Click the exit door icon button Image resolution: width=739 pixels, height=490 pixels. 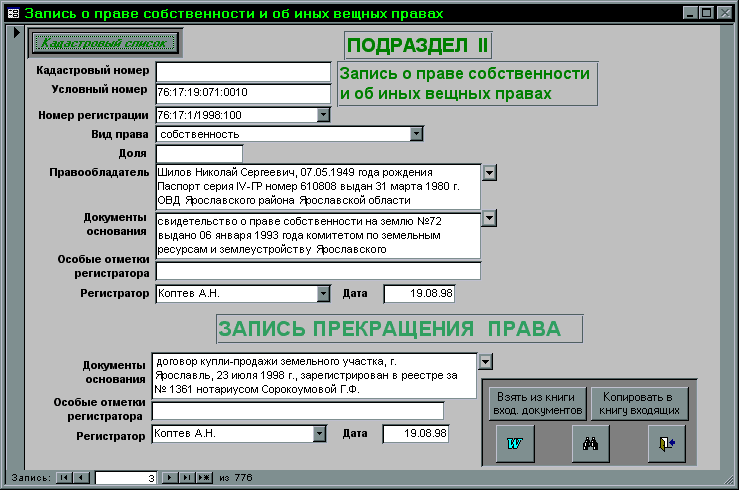coord(666,443)
